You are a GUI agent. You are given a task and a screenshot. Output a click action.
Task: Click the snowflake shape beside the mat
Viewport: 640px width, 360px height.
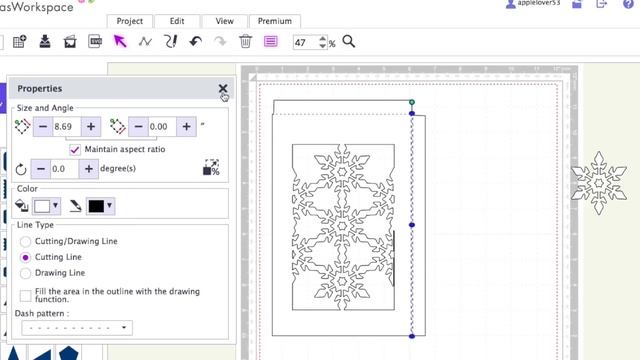coord(598,183)
